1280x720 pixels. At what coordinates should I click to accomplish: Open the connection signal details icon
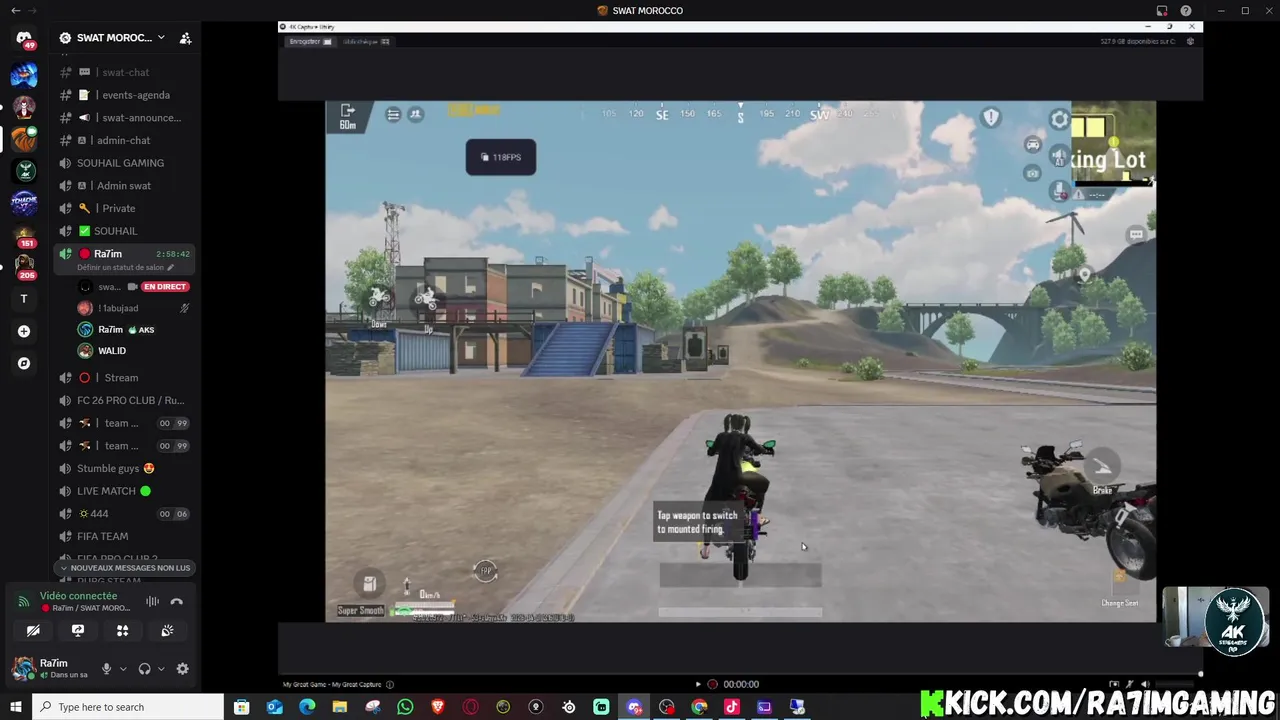[24, 602]
